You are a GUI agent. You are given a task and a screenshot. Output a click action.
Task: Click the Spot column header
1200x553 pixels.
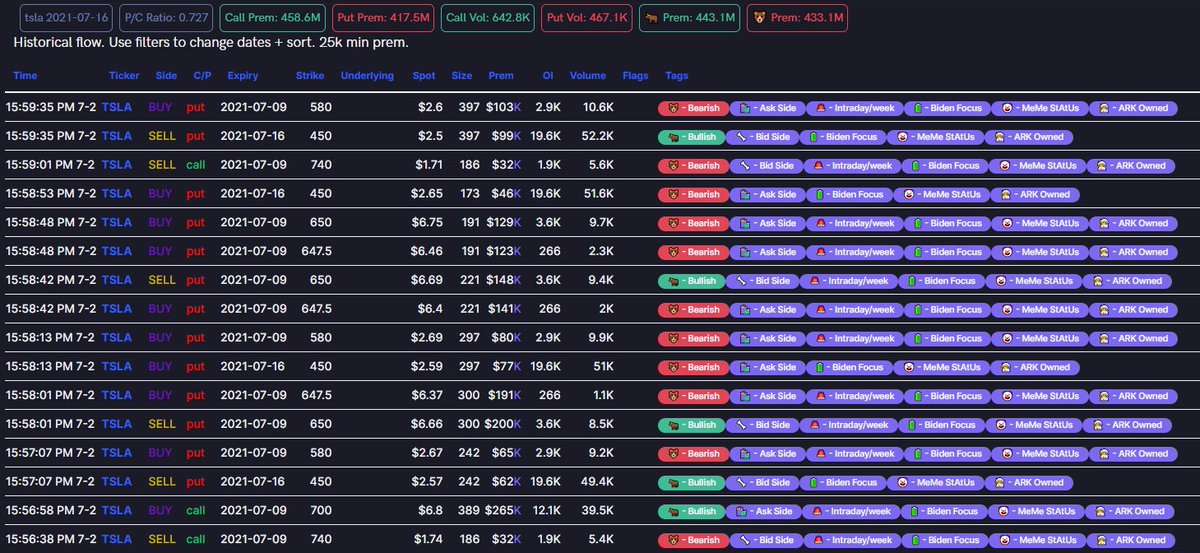coord(424,76)
